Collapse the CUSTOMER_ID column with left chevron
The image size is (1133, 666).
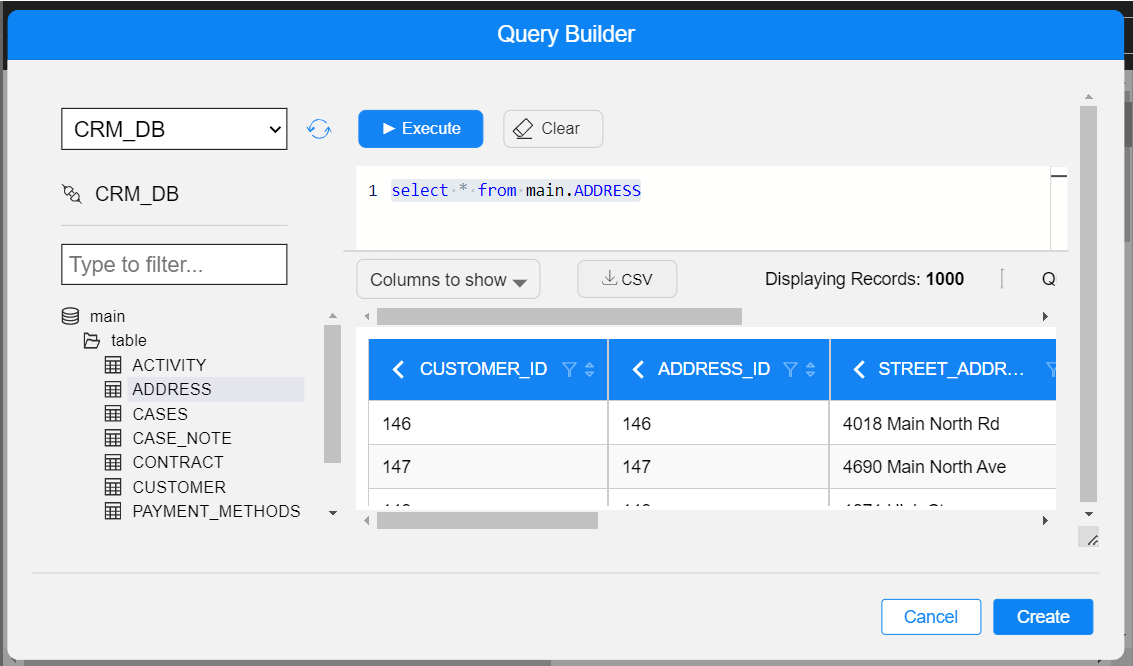point(398,370)
